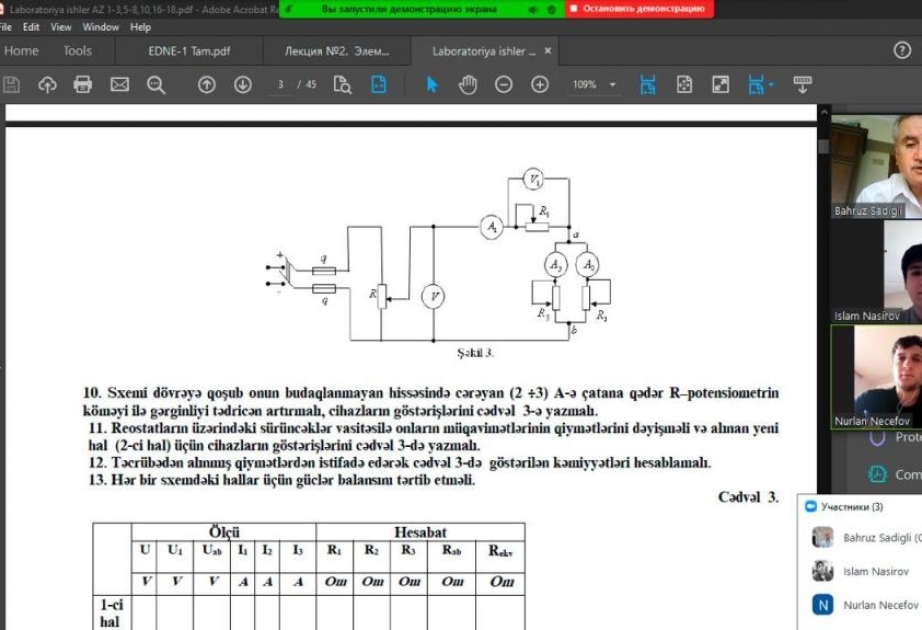
Task: Go to next page with down arrow
Action: [x=243, y=85]
